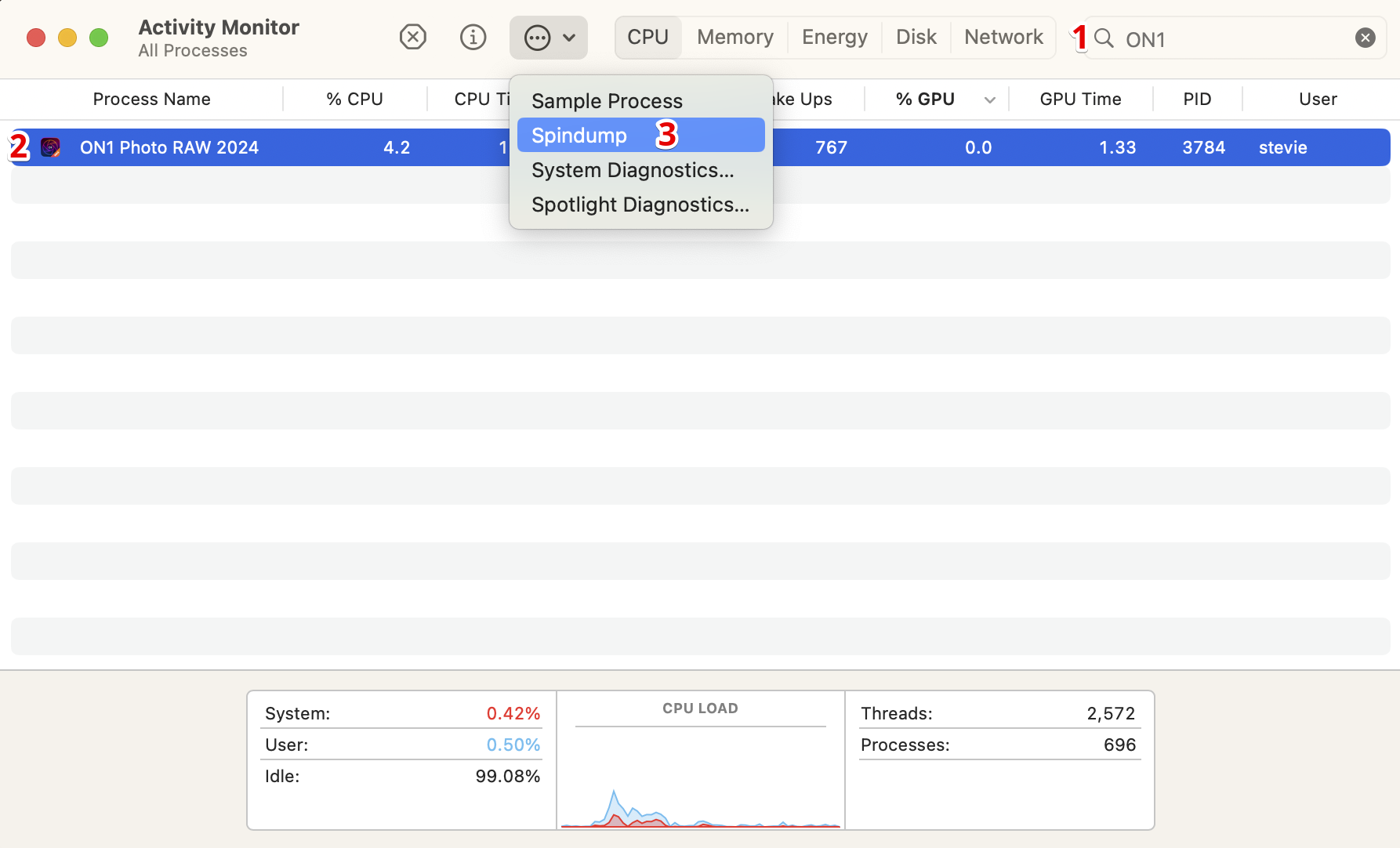Toggle the % GPU sort direction chevron
The height and width of the screenshot is (848, 1400).
pos(990,100)
